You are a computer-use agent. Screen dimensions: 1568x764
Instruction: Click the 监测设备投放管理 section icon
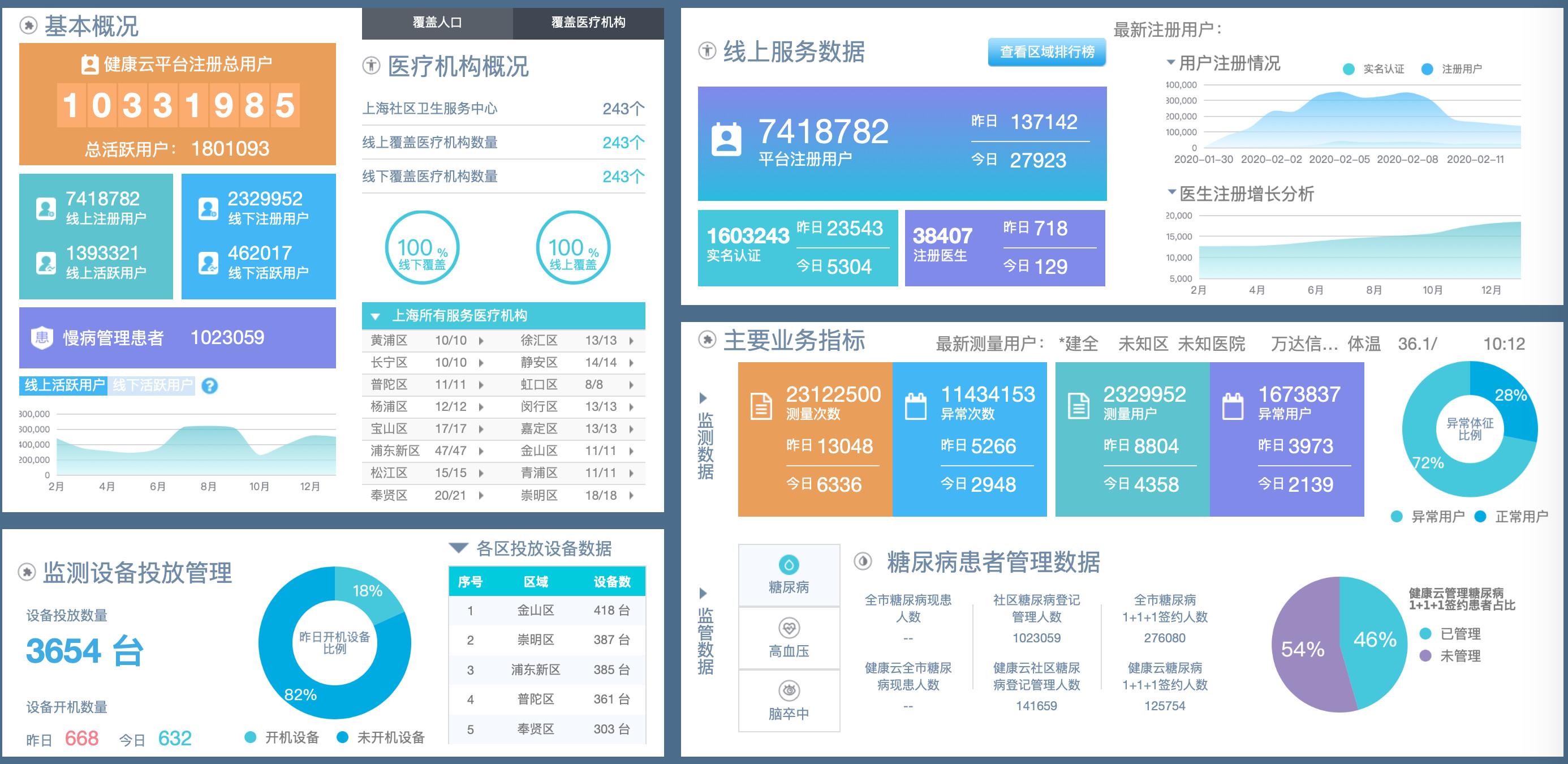coord(27,572)
